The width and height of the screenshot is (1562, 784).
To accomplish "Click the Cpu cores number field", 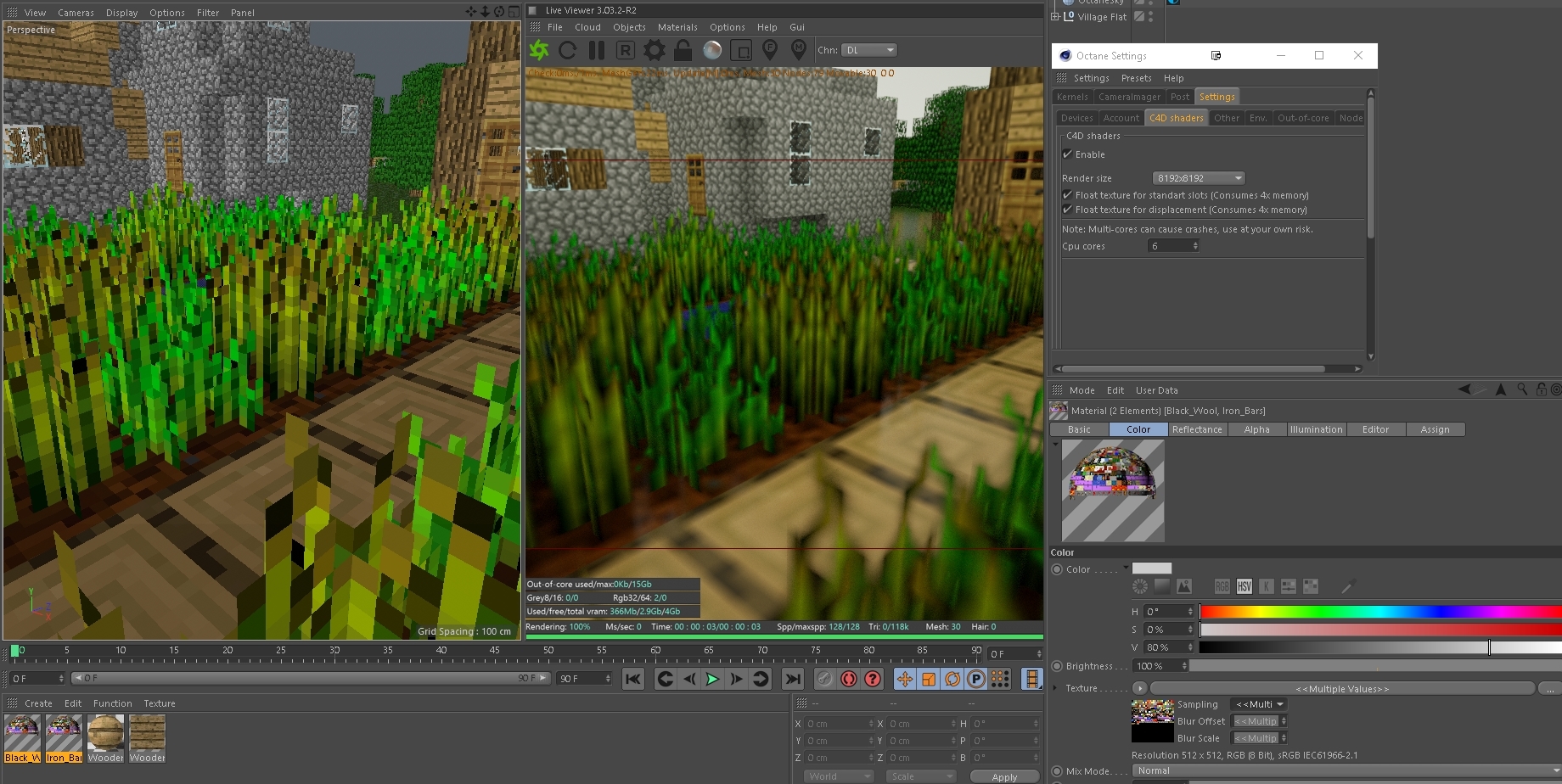I will point(1173,246).
